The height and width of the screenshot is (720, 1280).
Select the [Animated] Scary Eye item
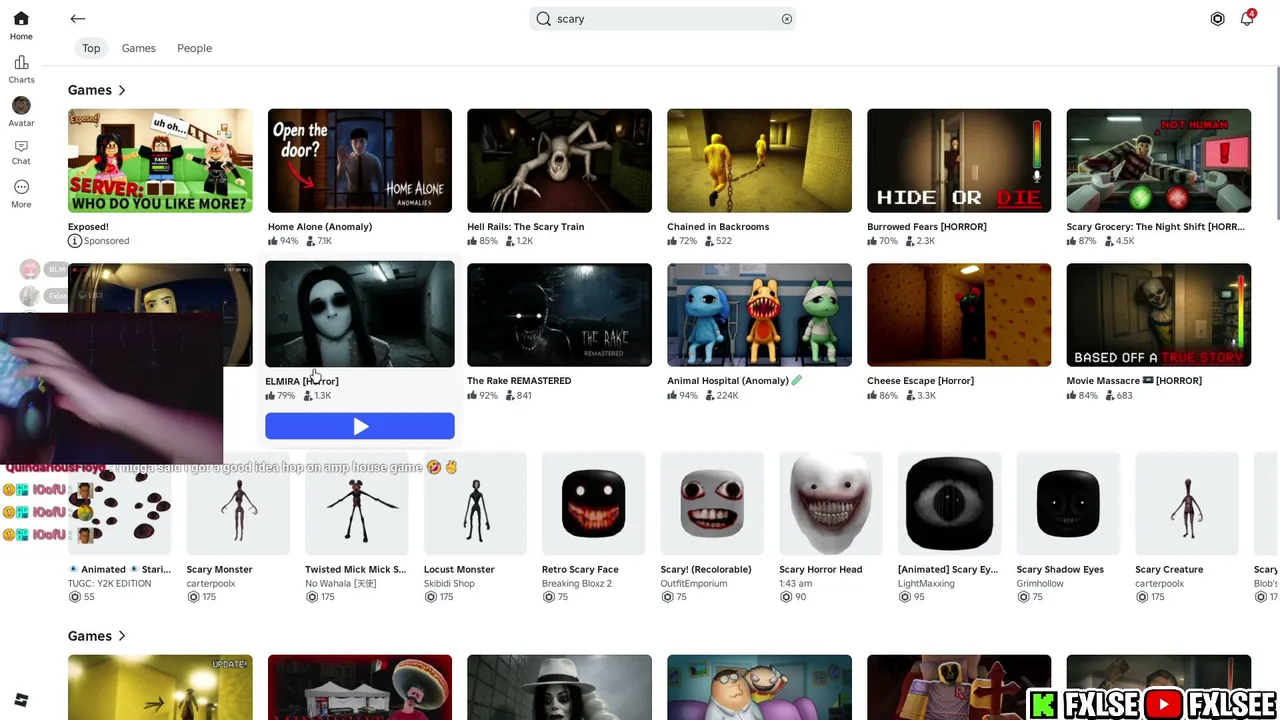tap(949, 503)
